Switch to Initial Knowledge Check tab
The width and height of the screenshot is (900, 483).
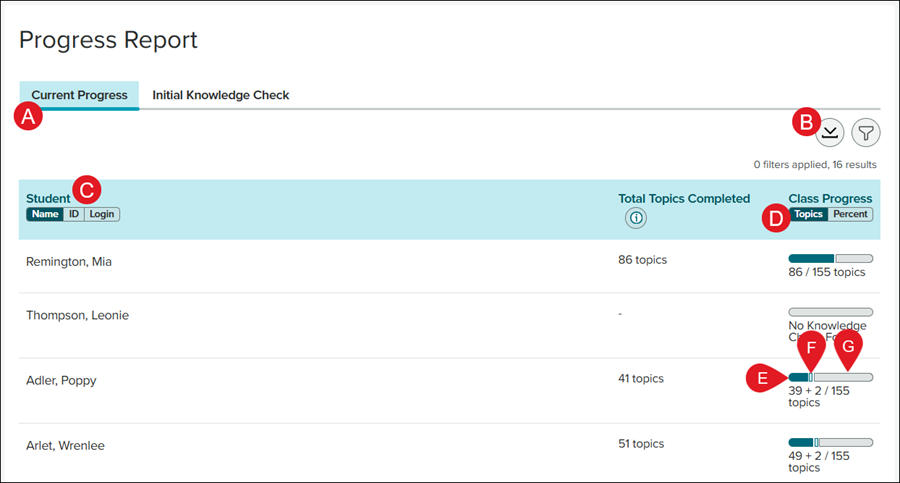[220, 95]
